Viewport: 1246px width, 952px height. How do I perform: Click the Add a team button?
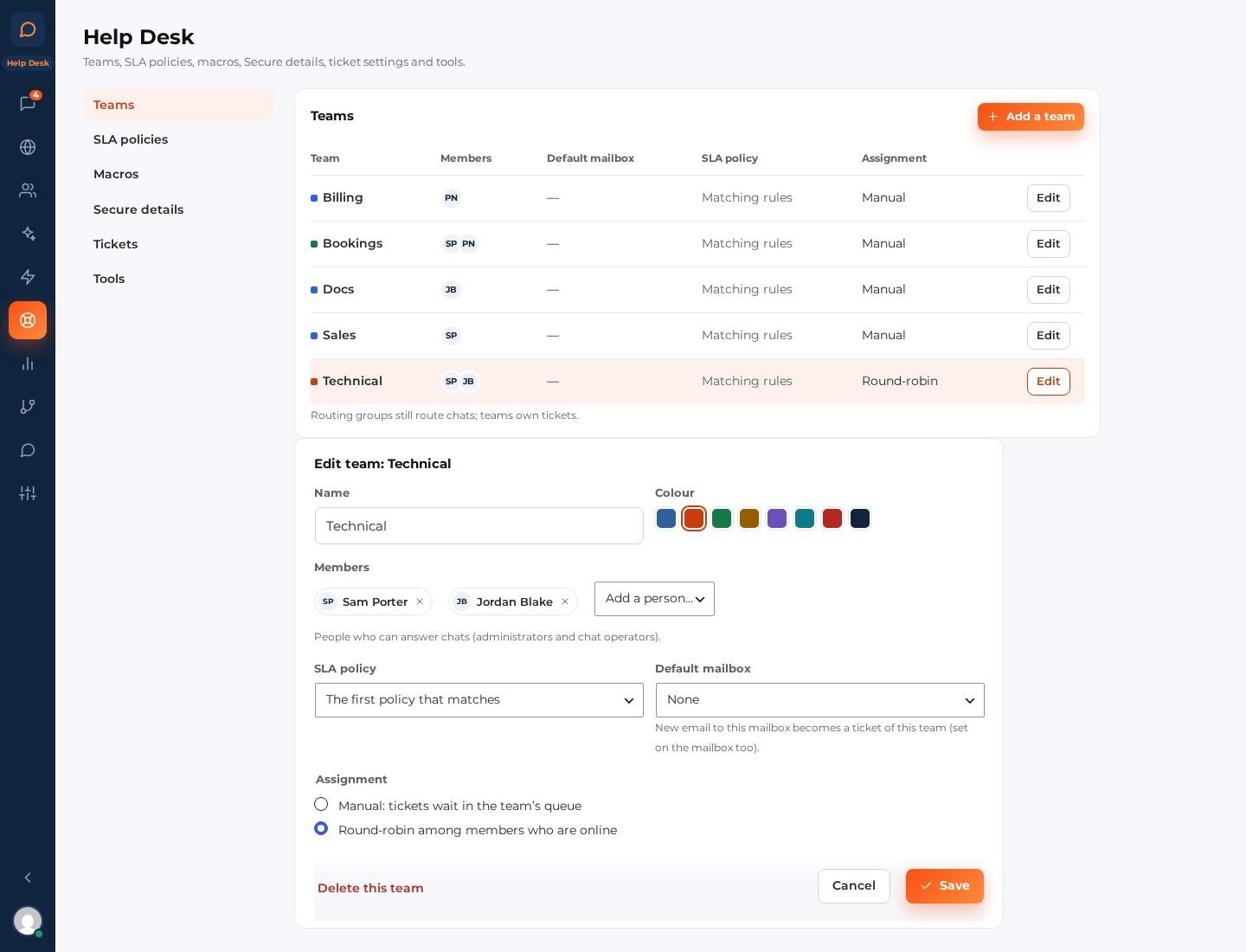1031,117
